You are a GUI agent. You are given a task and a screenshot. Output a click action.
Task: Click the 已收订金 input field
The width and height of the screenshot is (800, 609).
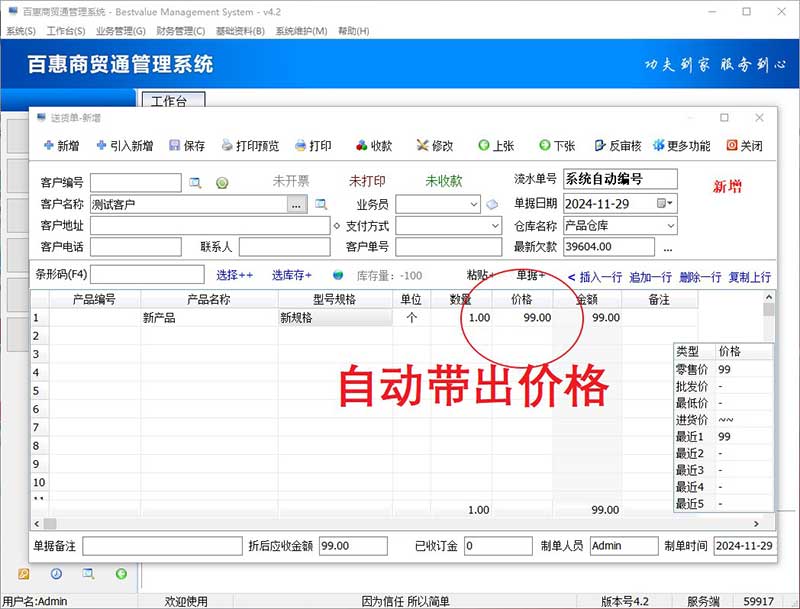coord(498,546)
